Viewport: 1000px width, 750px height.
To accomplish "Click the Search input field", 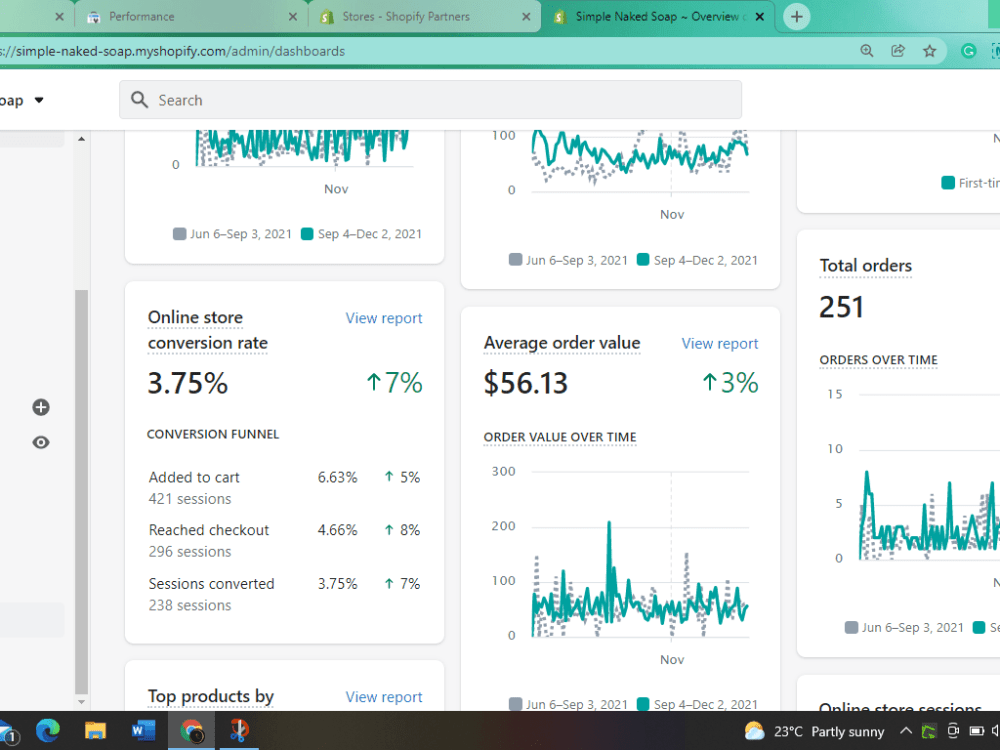I will tap(430, 99).
